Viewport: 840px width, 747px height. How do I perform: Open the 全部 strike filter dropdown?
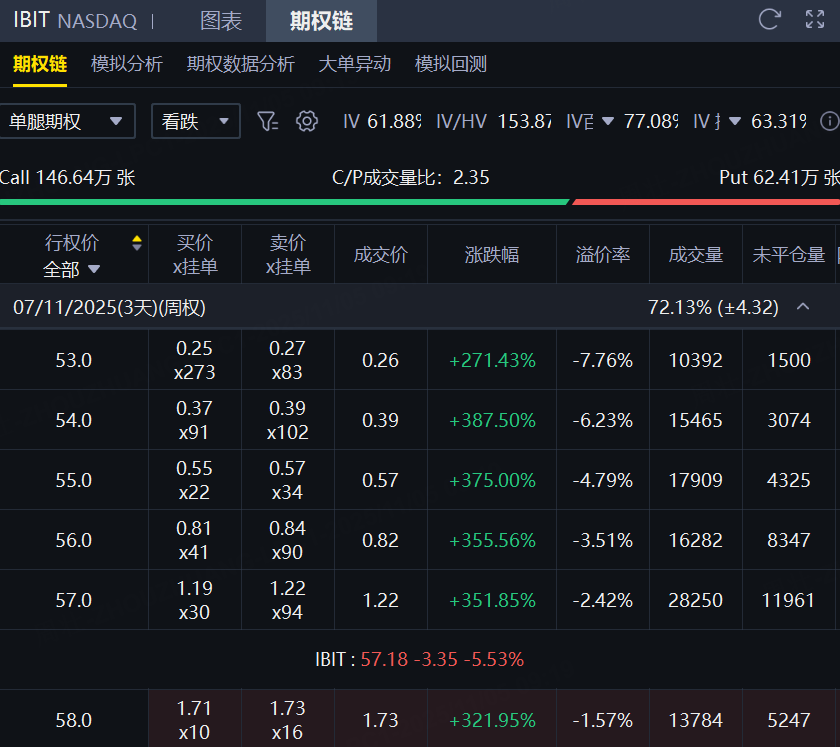(73, 268)
